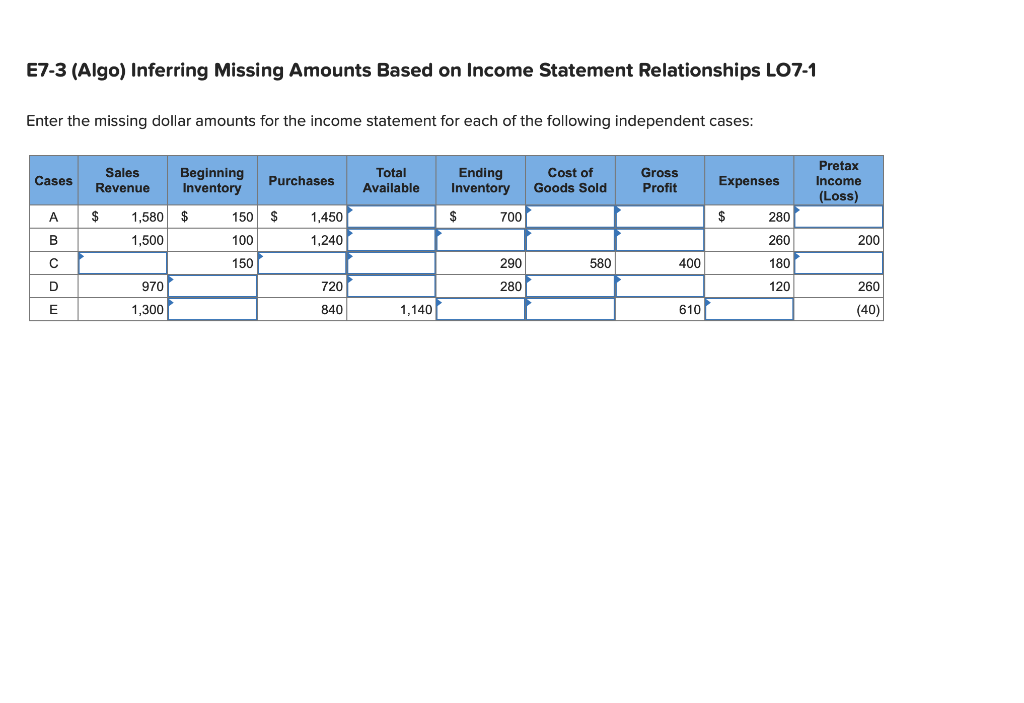Click the Expenses input field for Case E
Screen dimensions: 1024x703
point(749,309)
